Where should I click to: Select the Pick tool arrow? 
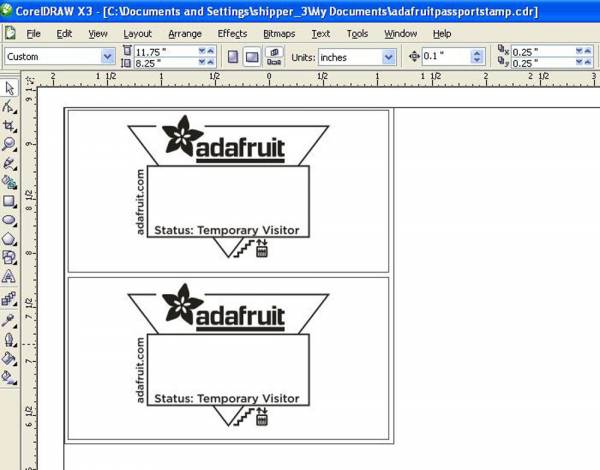pyautogui.click(x=9, y=88)
